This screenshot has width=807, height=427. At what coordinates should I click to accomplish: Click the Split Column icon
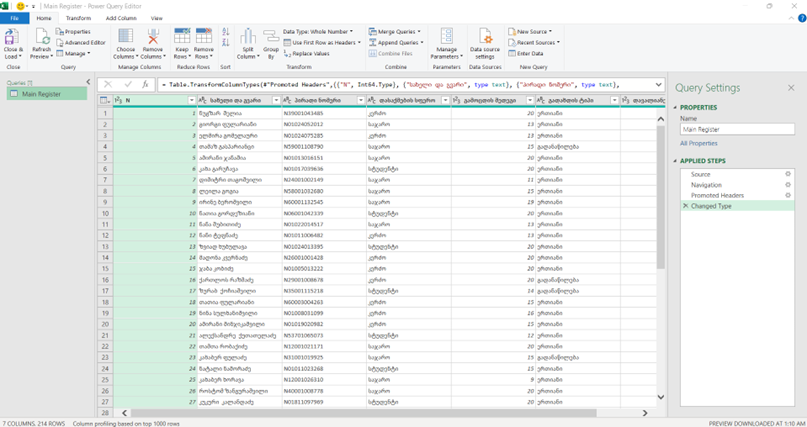[x=247, y=38]
